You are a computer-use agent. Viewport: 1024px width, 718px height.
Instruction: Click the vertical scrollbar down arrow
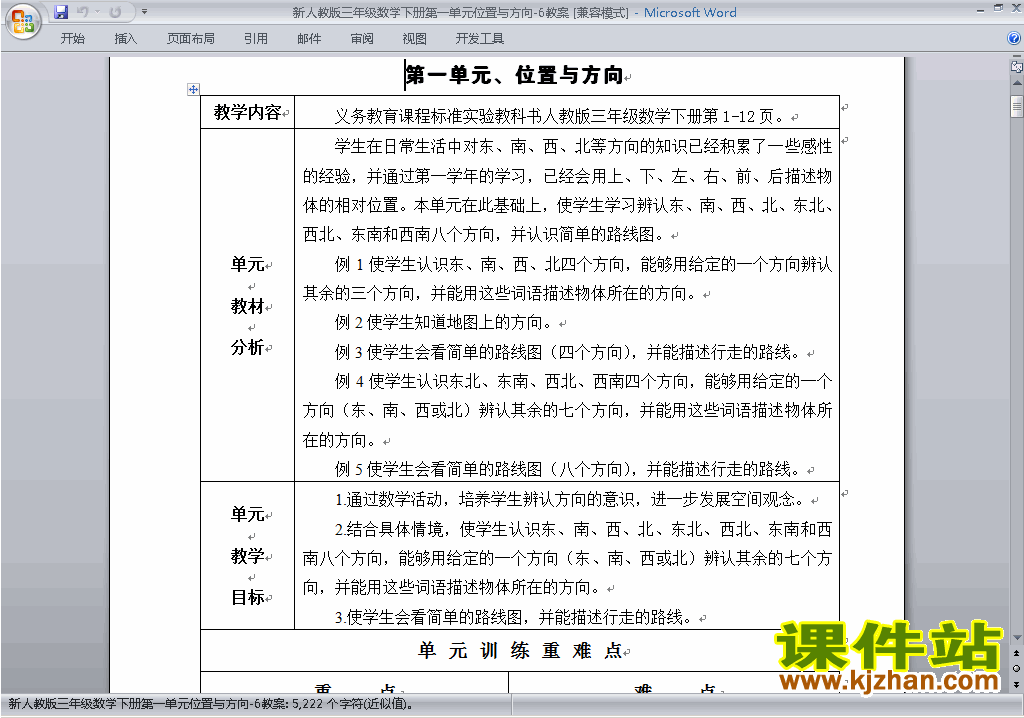pos(1017,638)
